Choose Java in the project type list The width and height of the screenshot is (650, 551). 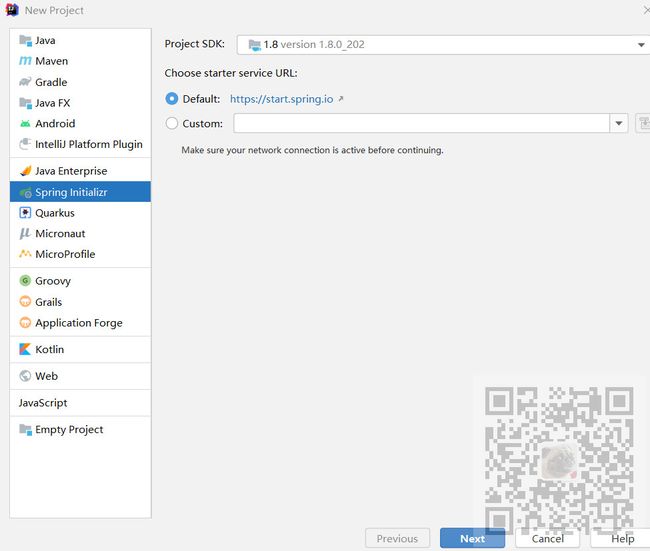(80, 41)
